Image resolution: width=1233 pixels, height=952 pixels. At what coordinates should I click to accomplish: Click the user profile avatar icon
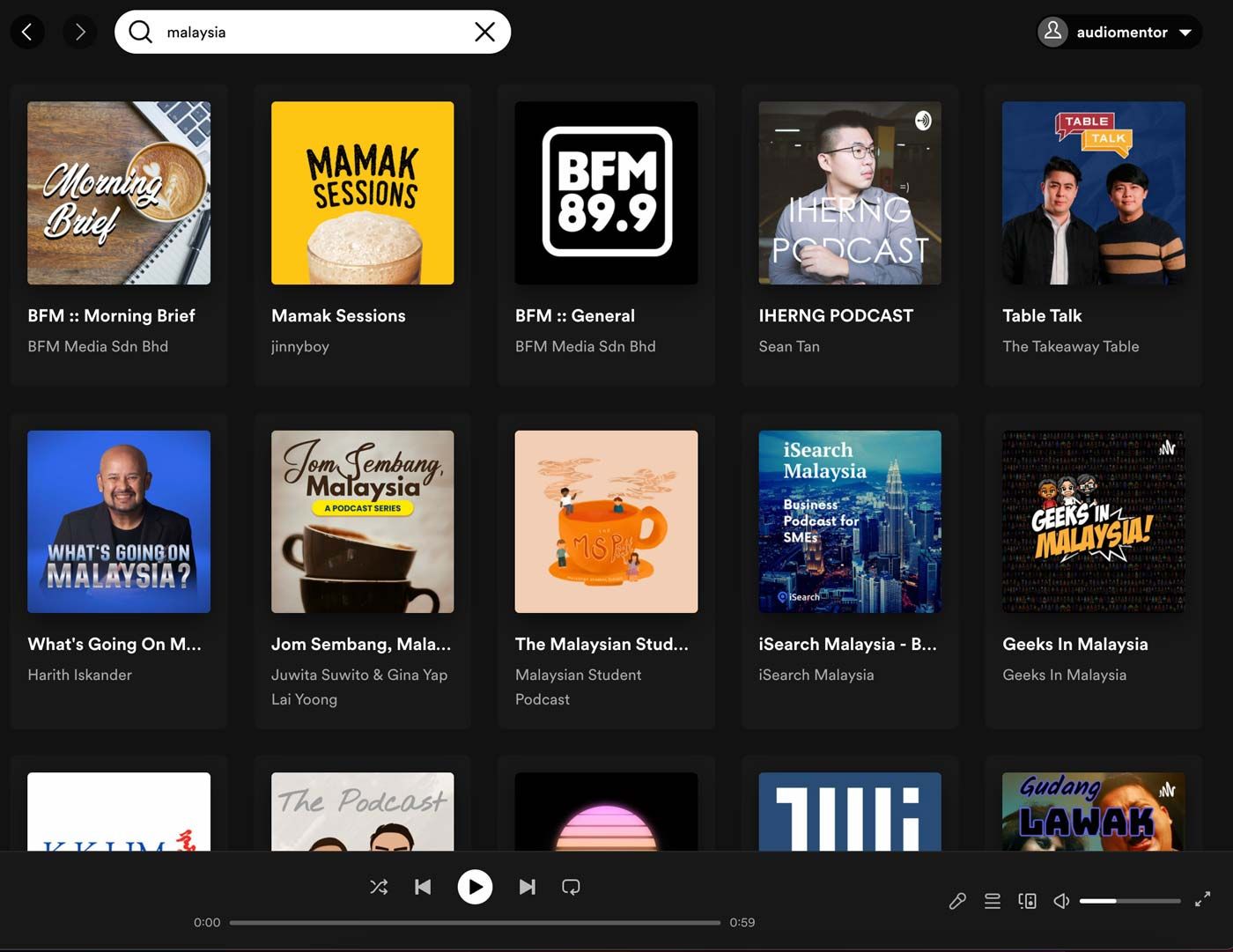tap(1052, 32)
